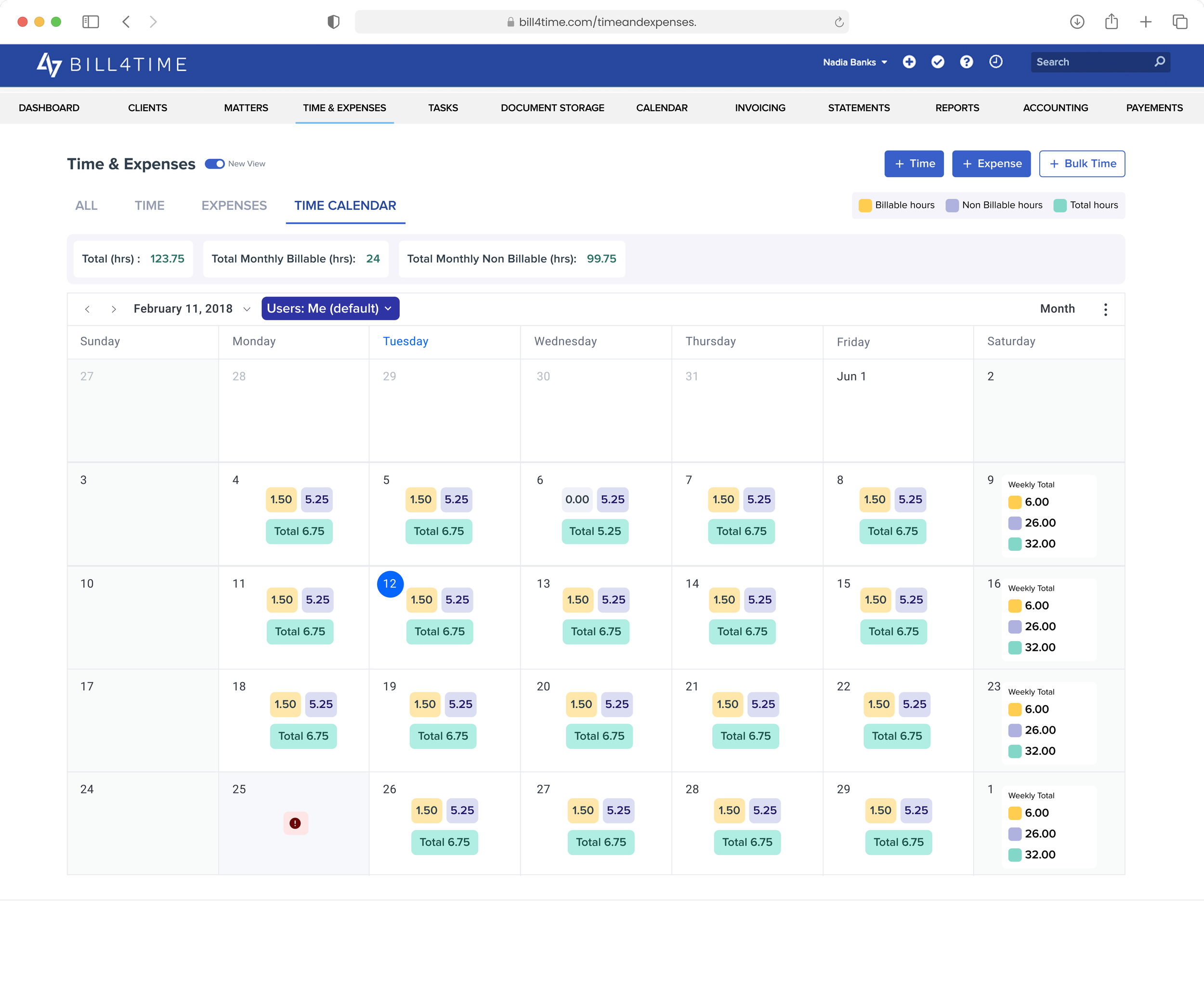
Task: Open the Users: Me (default) dropdown
Action: (330, 309)
